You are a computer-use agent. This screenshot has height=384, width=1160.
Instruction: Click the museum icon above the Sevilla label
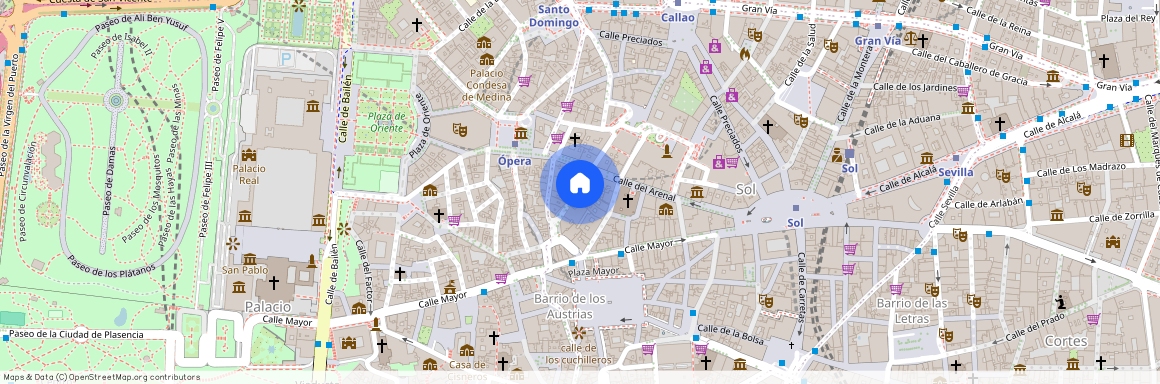pyautogui.click(x=927, y=158)
